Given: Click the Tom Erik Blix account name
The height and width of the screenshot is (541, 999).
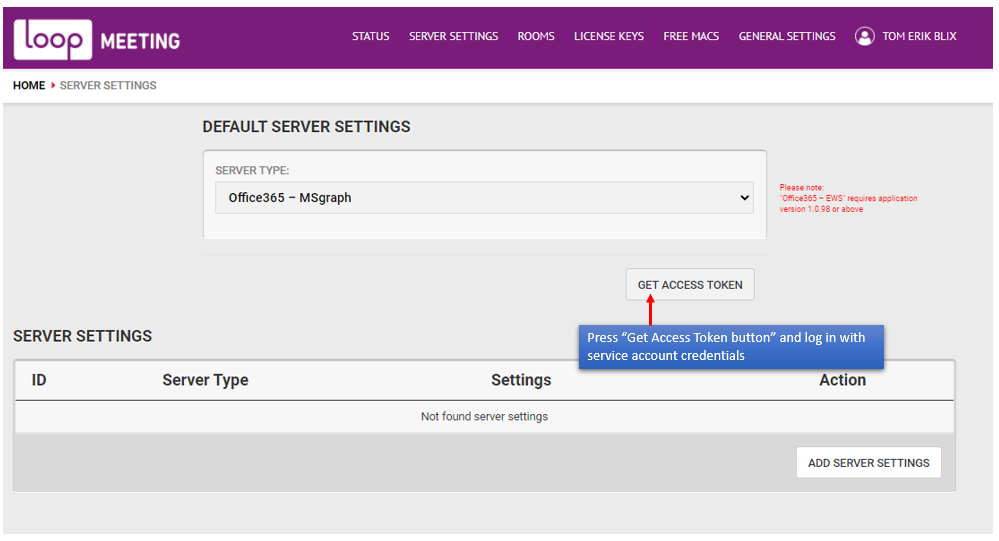Looking at the screenshot, I should click(919, 37).
